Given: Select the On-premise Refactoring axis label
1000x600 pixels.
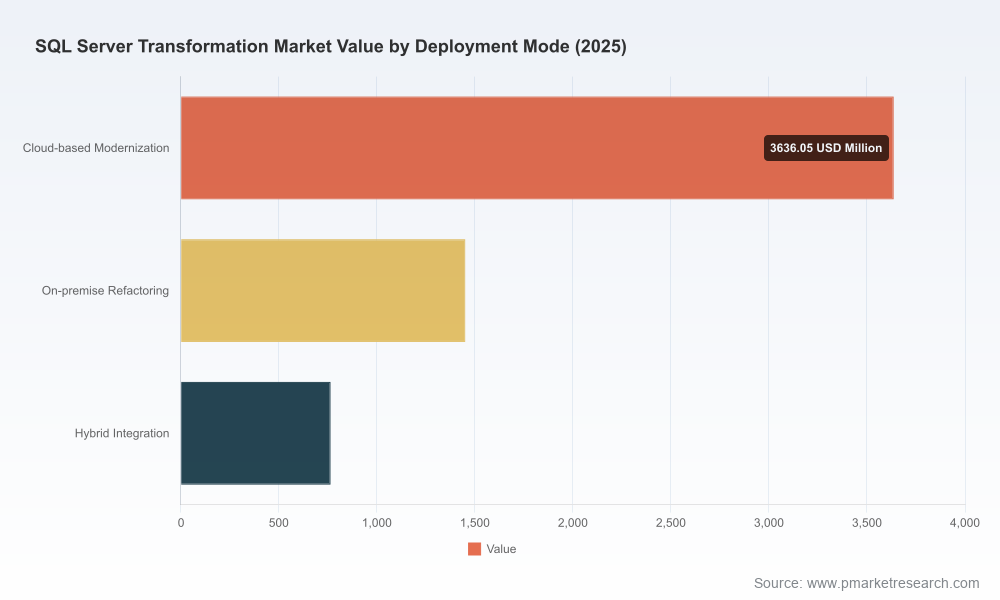Looking at the screenshot, I should click(x=105, y=291).
